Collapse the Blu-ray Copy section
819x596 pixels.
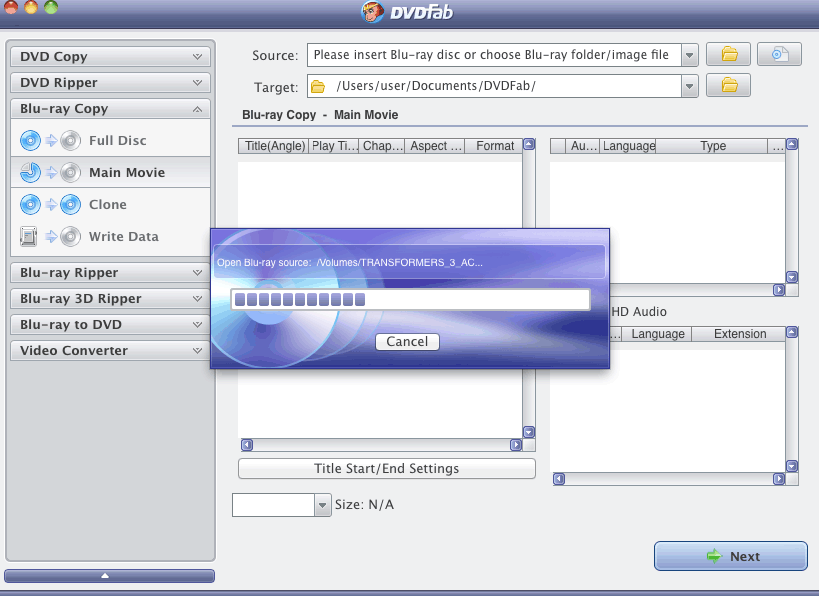click(110, 109)
